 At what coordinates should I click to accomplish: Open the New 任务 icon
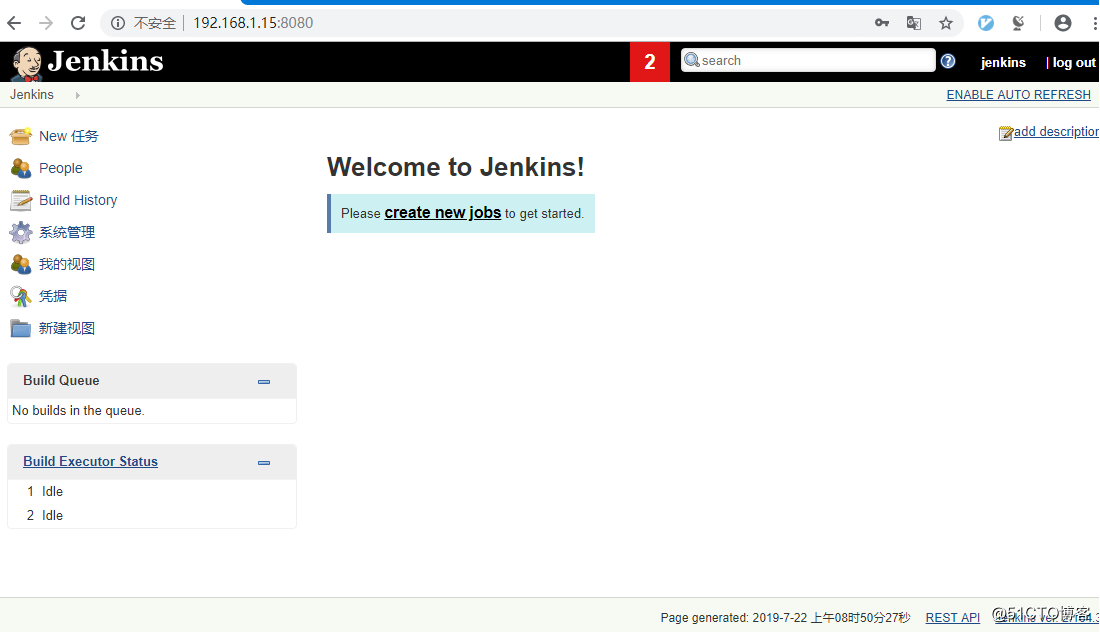click(20, 136)
